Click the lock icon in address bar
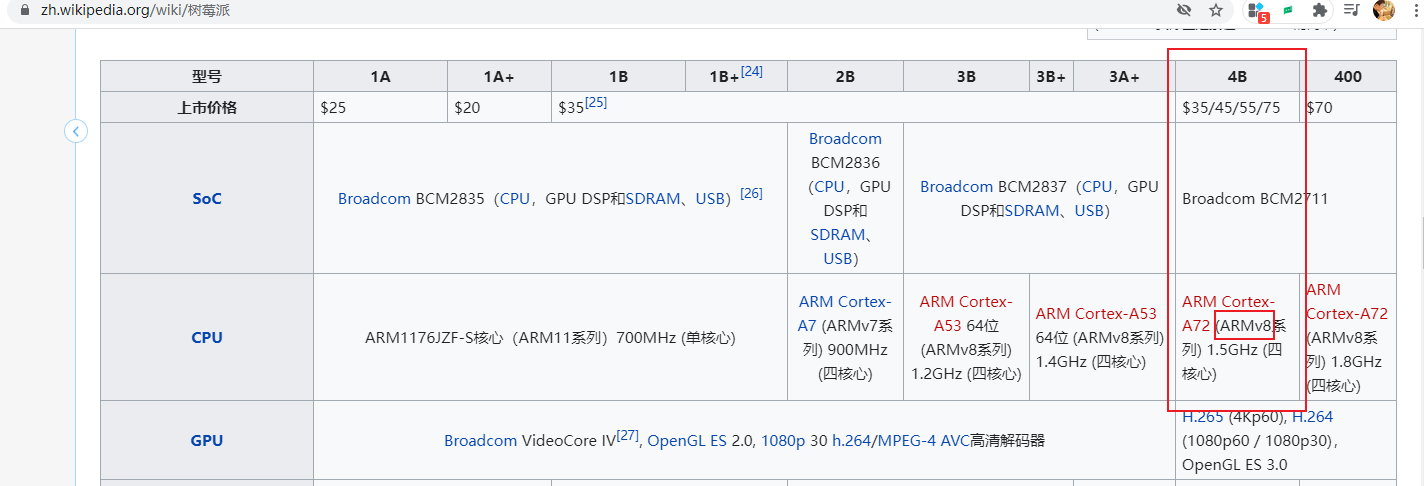The width and height of the screenshot is (1424, 486). (25, 10)
